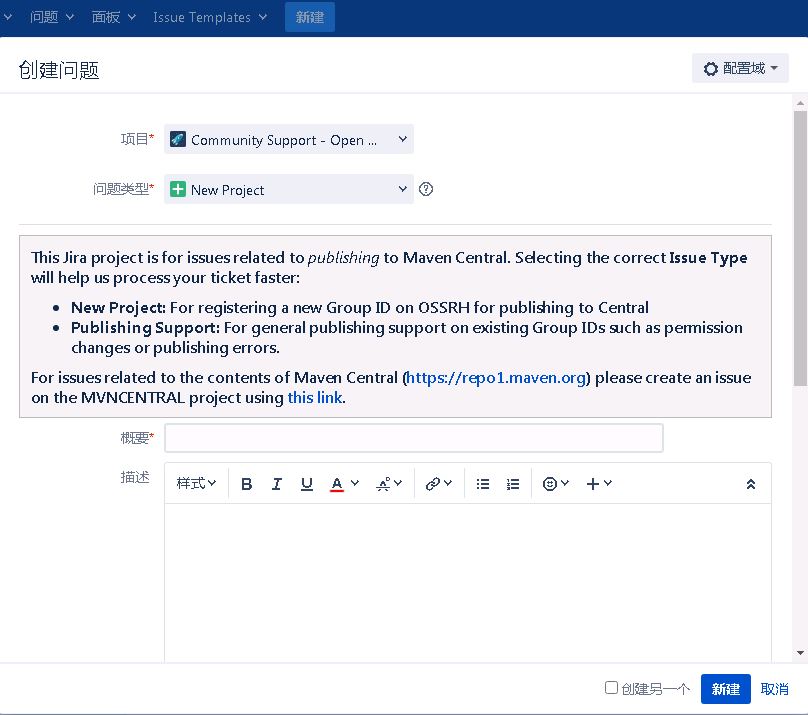Click the issue type help icon

[426, 189]
